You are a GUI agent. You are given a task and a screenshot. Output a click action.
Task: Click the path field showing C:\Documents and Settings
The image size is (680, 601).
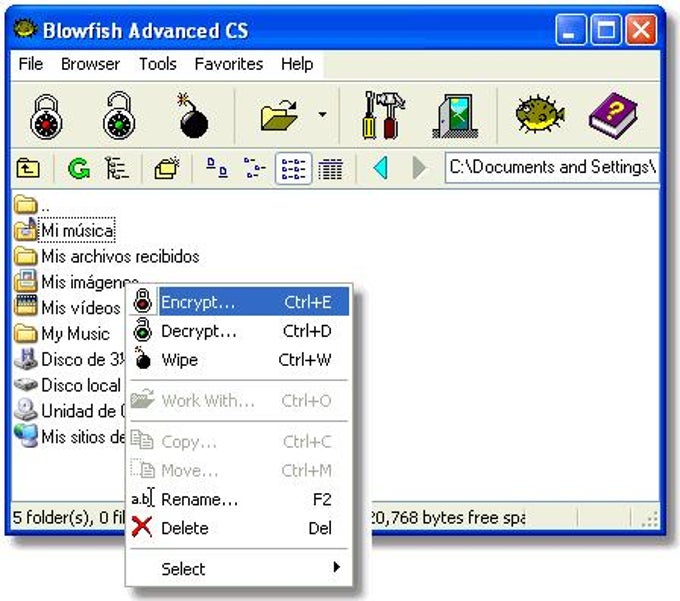(552, 167)
